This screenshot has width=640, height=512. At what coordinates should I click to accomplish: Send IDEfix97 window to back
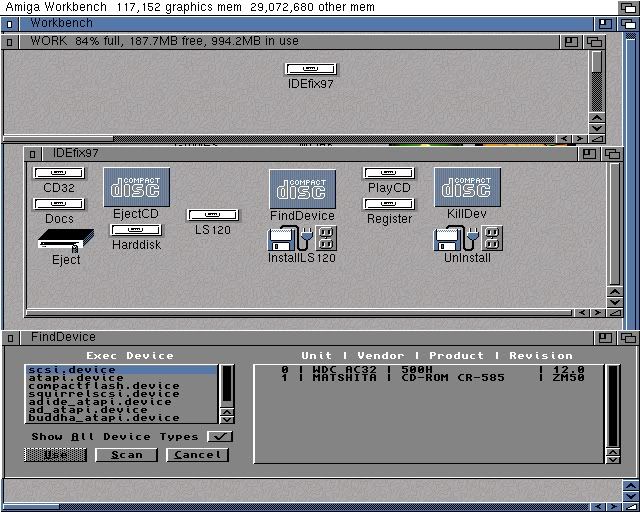click(x=613, y=154)
